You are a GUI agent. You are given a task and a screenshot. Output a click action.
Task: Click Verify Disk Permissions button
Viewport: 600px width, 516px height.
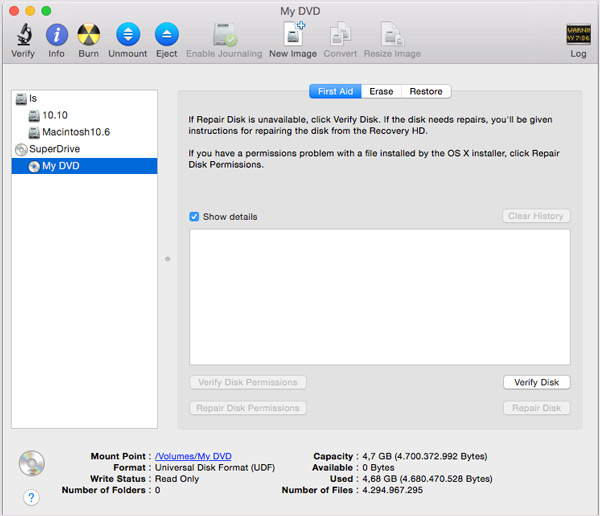pyautogui.click(x=248, y=382)
